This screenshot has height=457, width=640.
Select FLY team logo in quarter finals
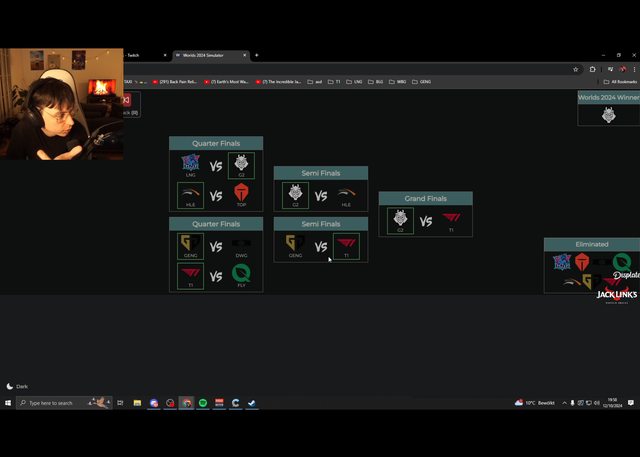pos(241,275)
